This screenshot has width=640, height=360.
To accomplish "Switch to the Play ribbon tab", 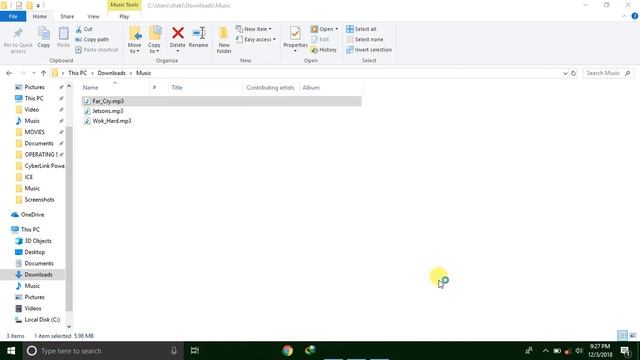I will click(124, 16).
